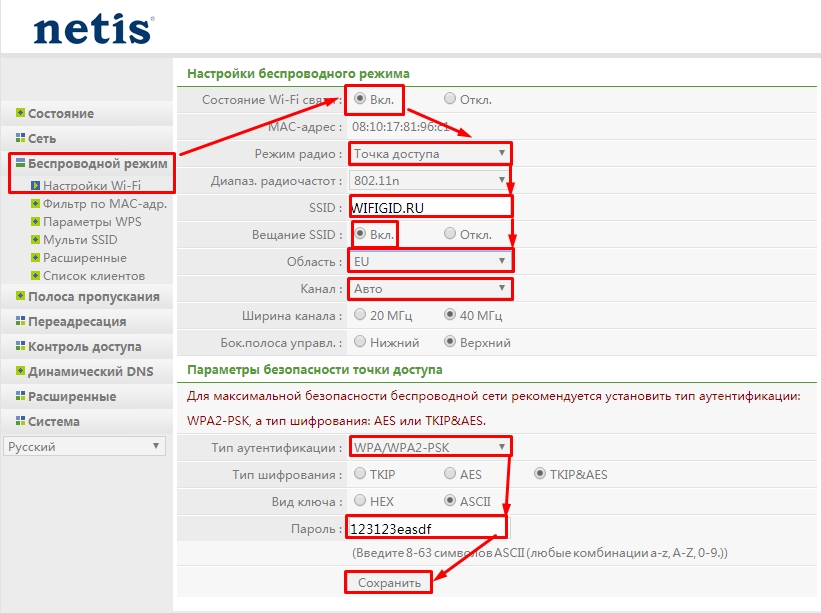
Task: Click the icon next to Параметры WPS
Action: [x=35, y=222]
